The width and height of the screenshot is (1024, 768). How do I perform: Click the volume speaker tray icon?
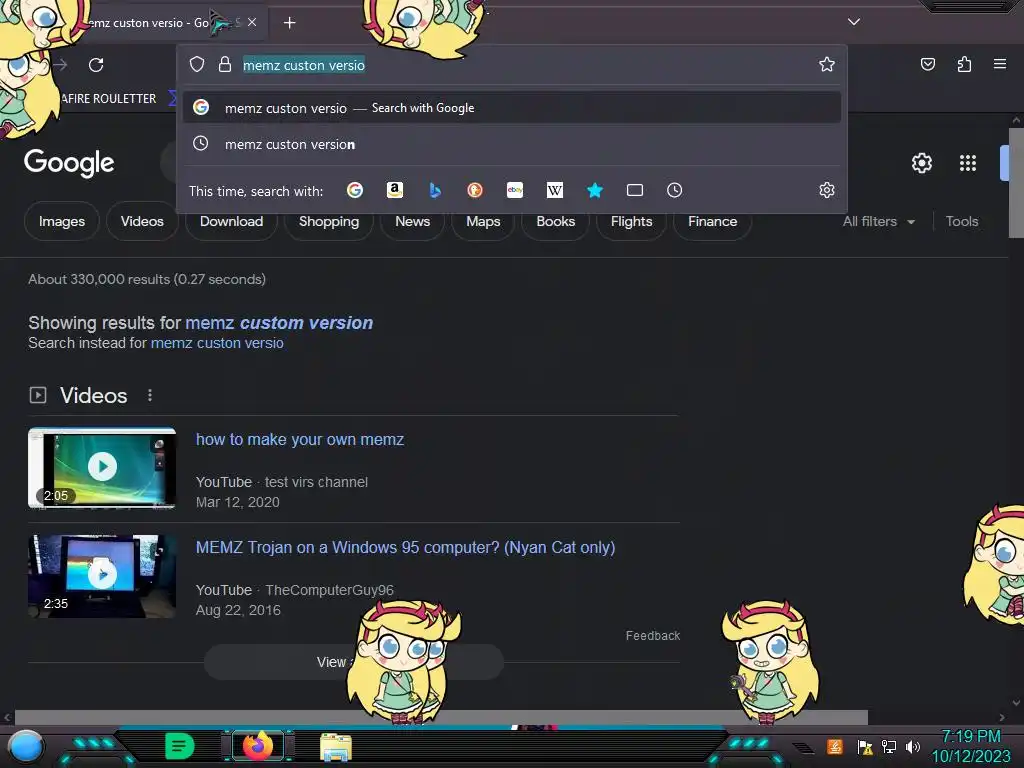pos(912,746)
